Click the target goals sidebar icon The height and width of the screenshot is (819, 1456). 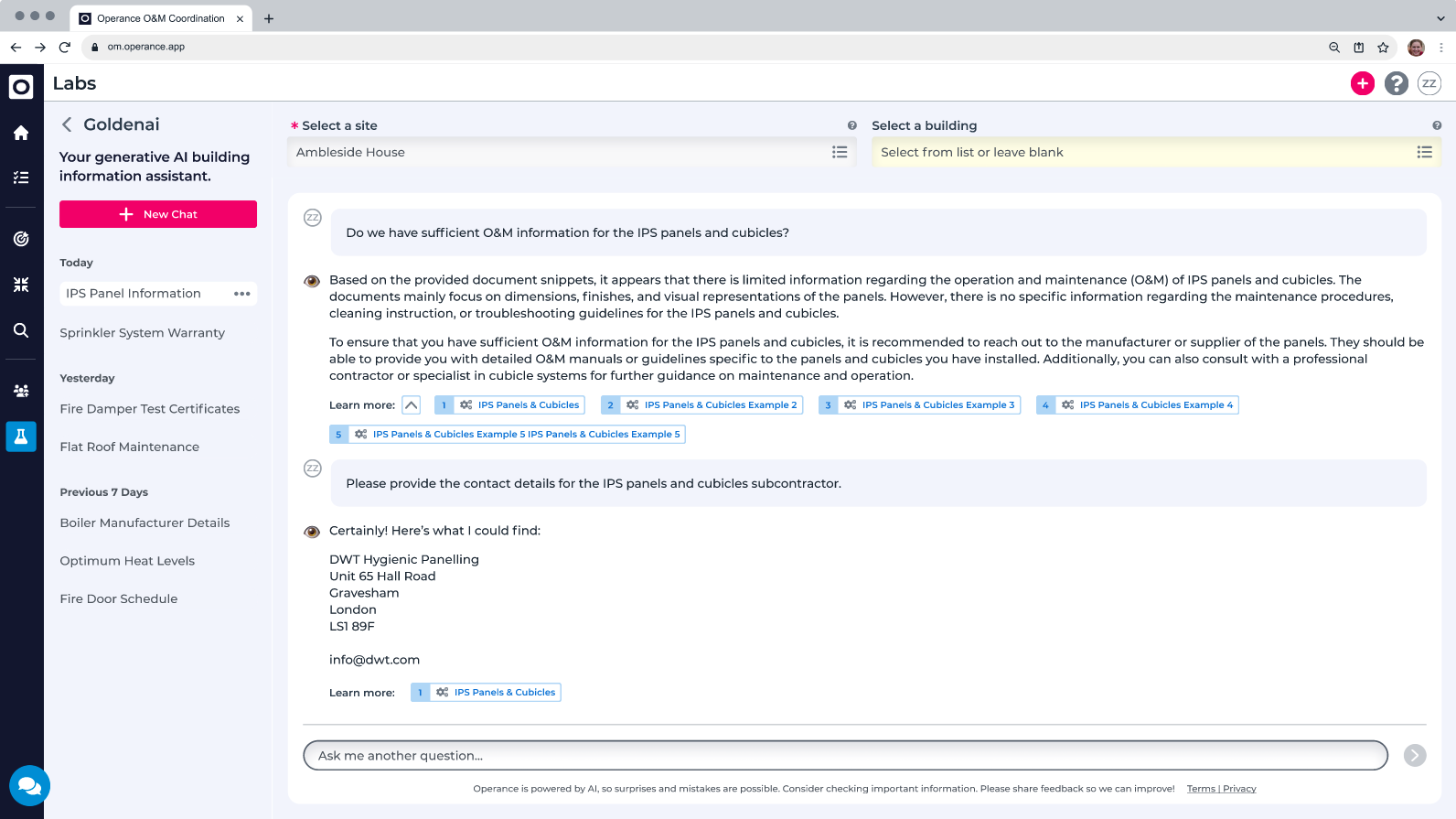(21, 239)
